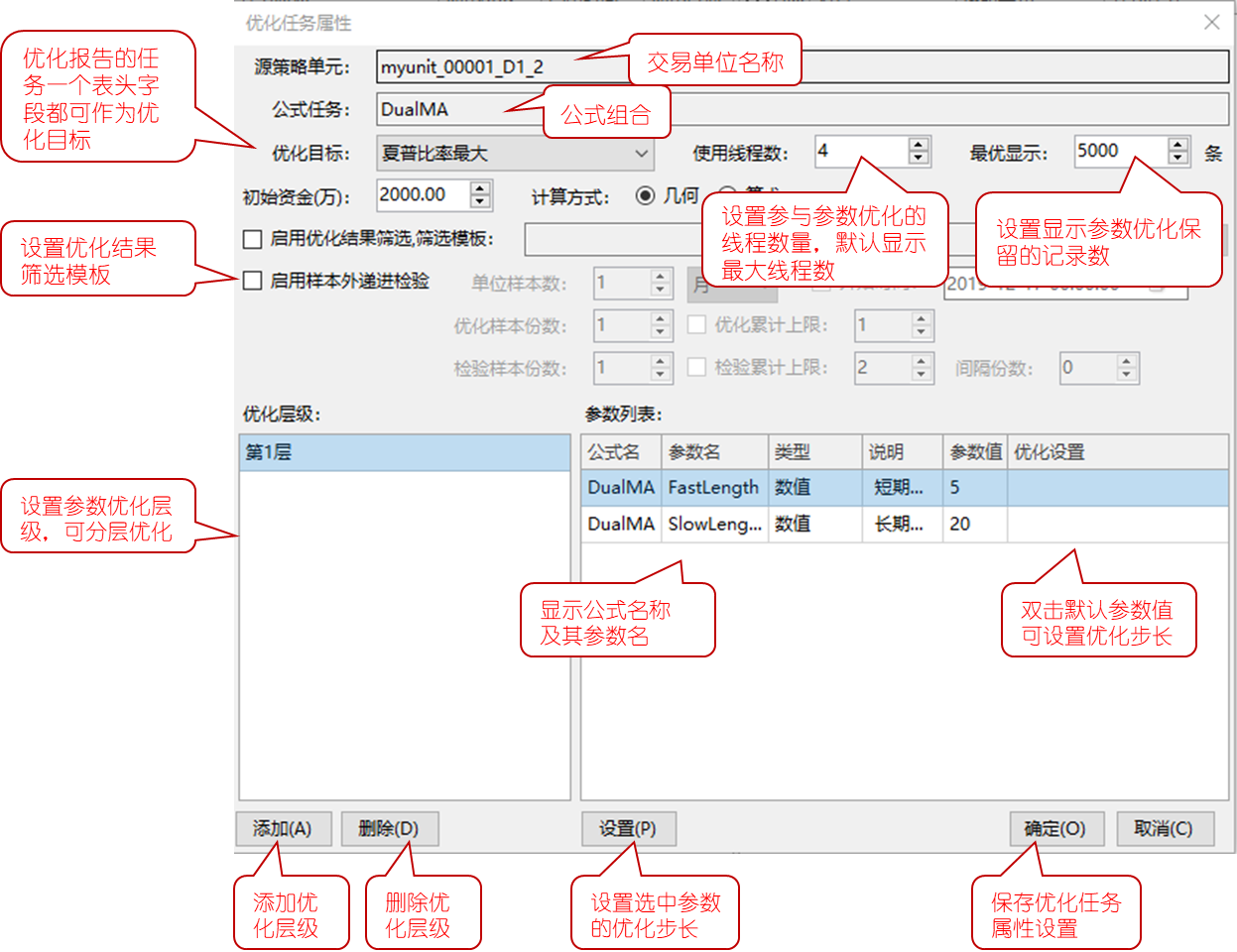Viewport: 1237px width, 952px height.
Task: Click the 最优显示 value field
Action: [x=1119, y=151]
